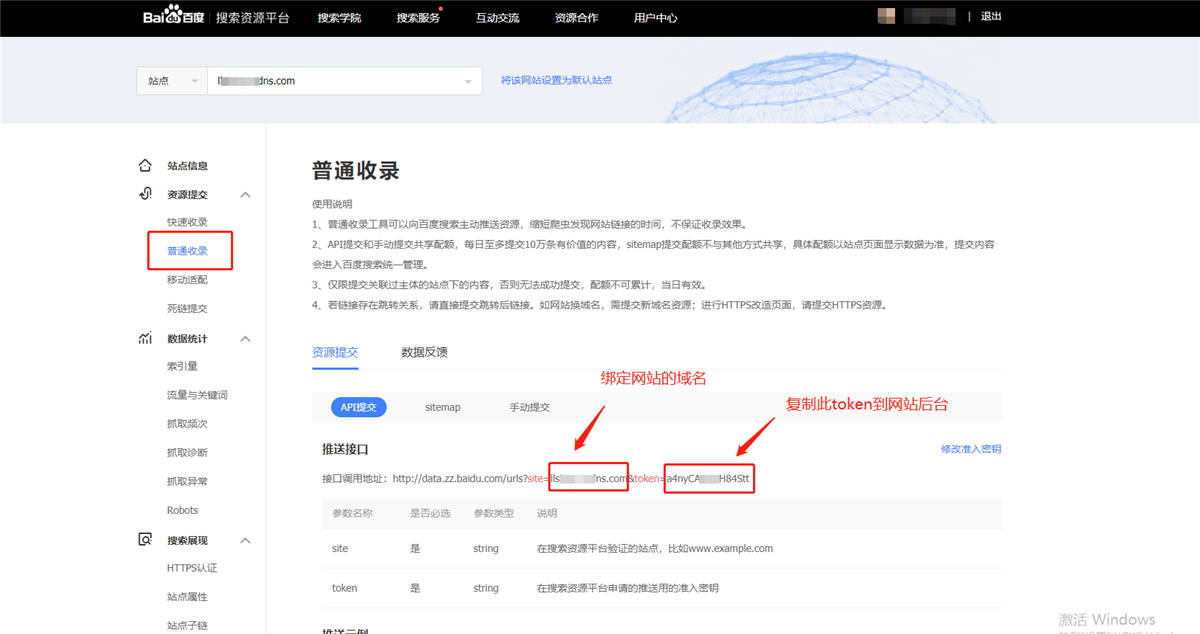Click the user avatar in top bar
1200x634 pixels.
[x=886, y=16]
